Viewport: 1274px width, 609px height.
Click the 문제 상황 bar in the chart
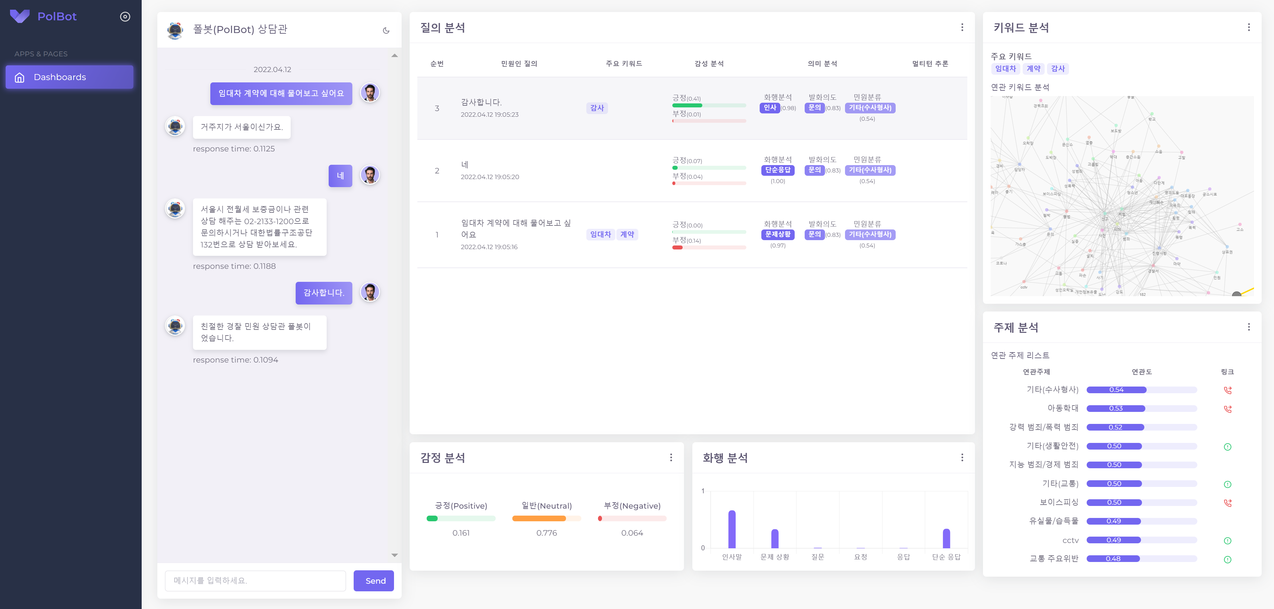click(x=775, y=539)
